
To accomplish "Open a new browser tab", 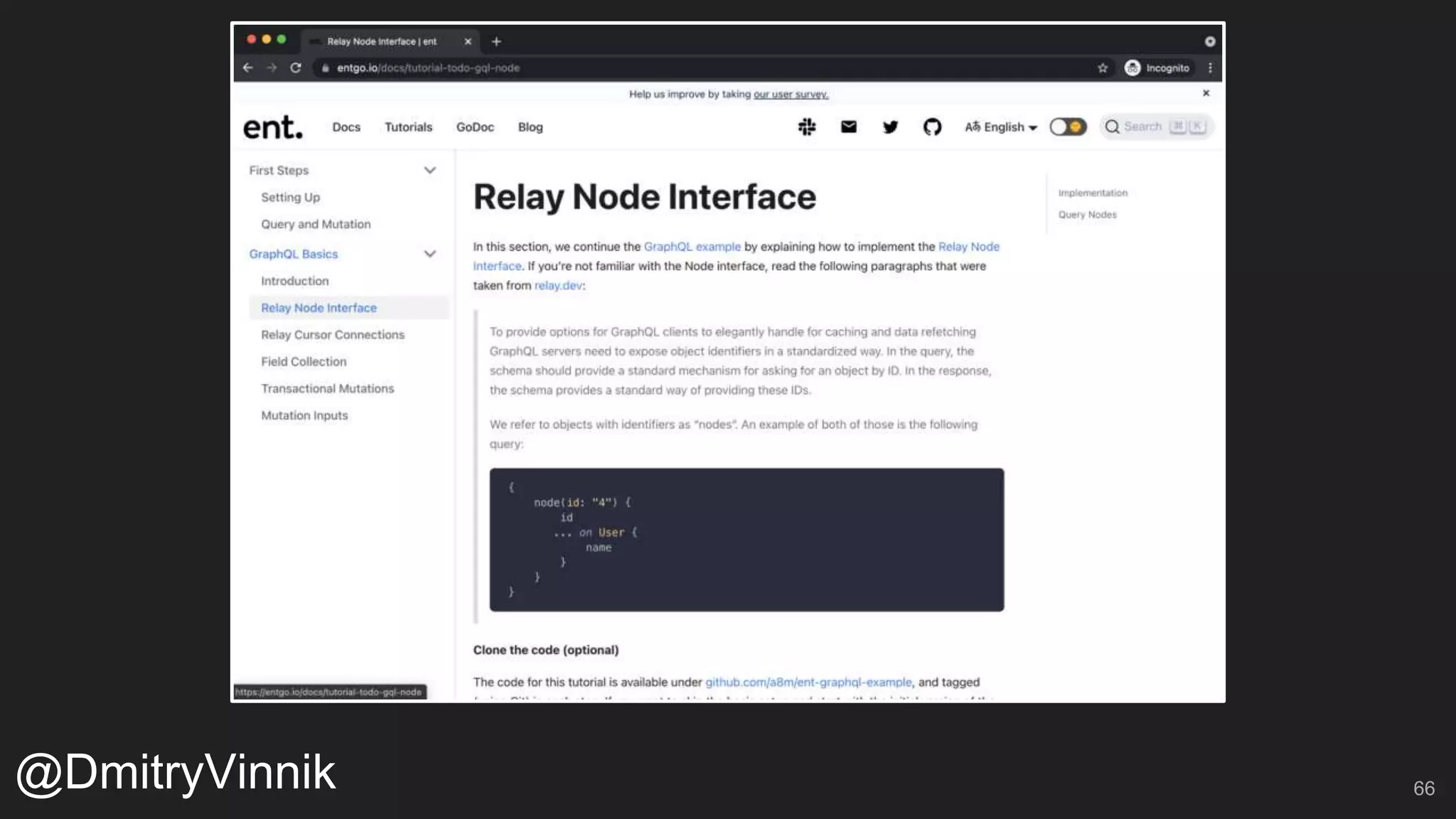I will (496, 42).
